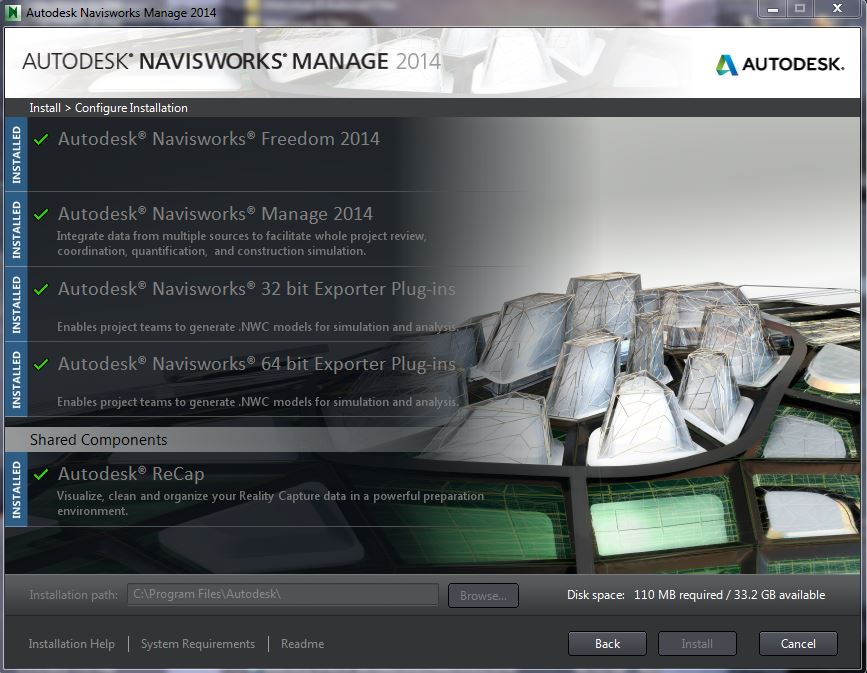The image size is (867, 673).
Task: Open System Requirements
Action: click(197, 644)
